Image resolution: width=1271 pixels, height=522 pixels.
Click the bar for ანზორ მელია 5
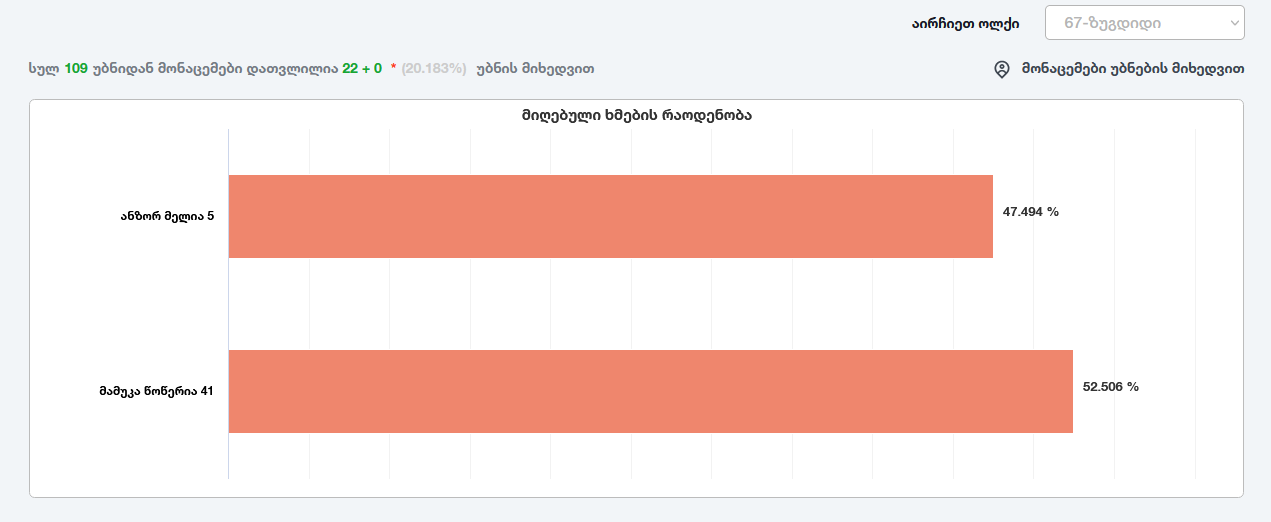610,216
